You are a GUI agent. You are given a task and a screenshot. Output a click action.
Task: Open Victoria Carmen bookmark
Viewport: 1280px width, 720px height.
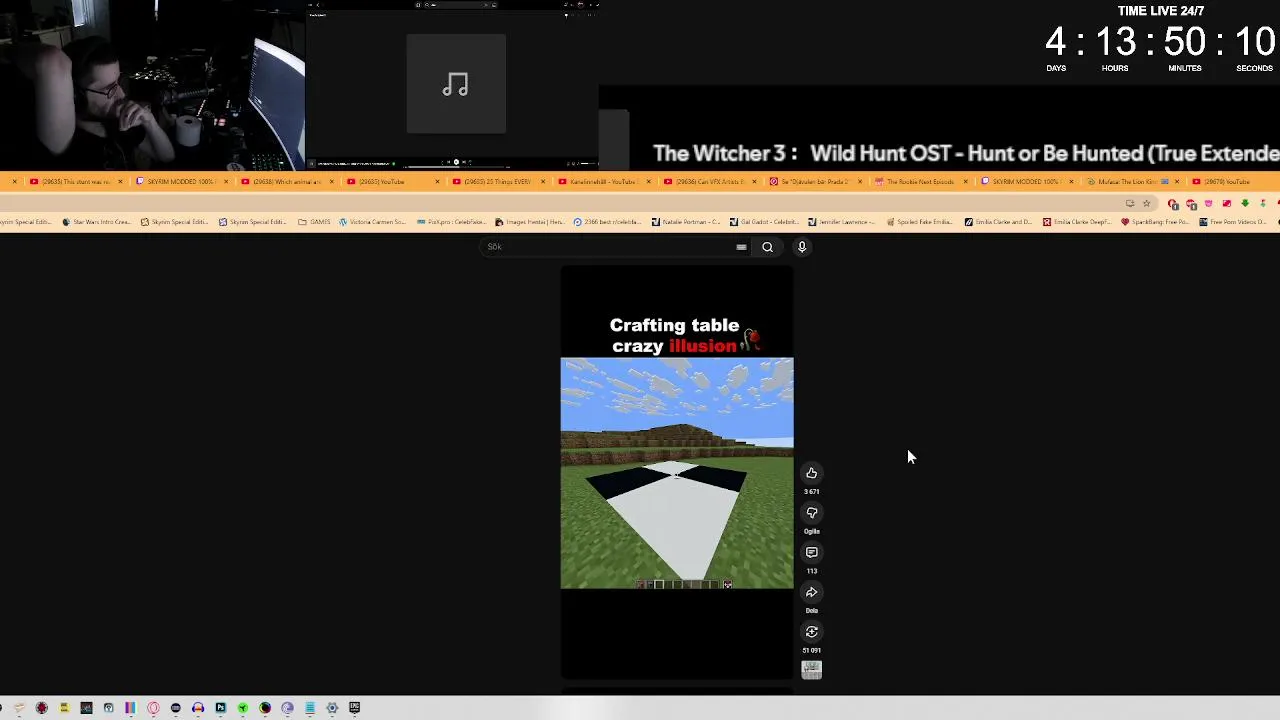coord(372,222)
